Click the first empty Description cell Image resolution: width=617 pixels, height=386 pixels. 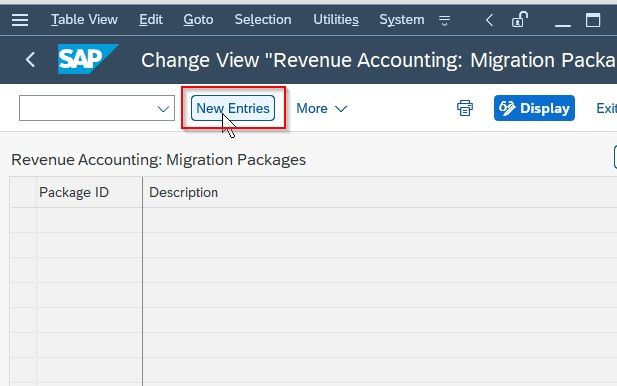380,220
